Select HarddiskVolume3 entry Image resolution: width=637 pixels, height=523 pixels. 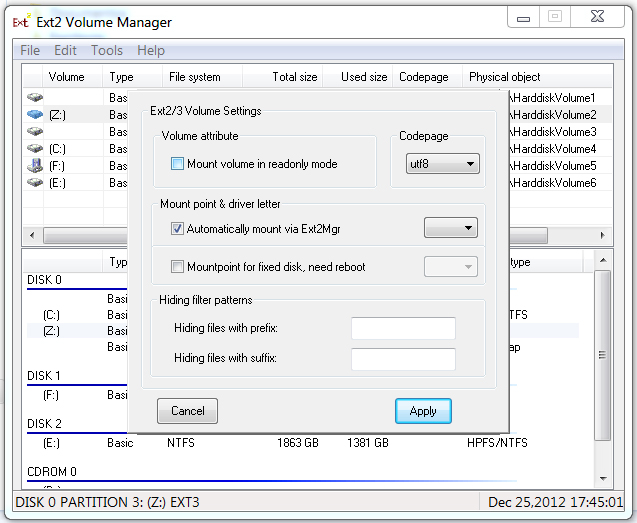click(553, 132)
